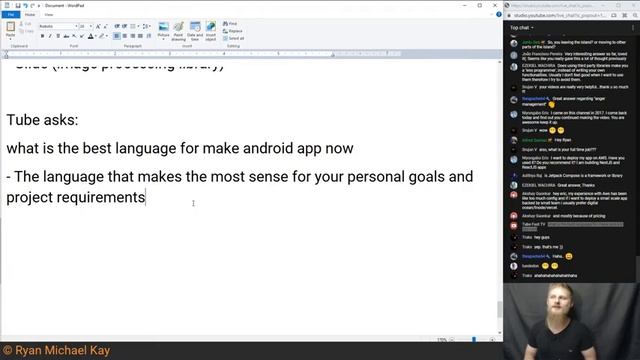Viewport: 640px width, 360px height.
Task: Open the paragraph settings dialog
Action: [149, 36]
